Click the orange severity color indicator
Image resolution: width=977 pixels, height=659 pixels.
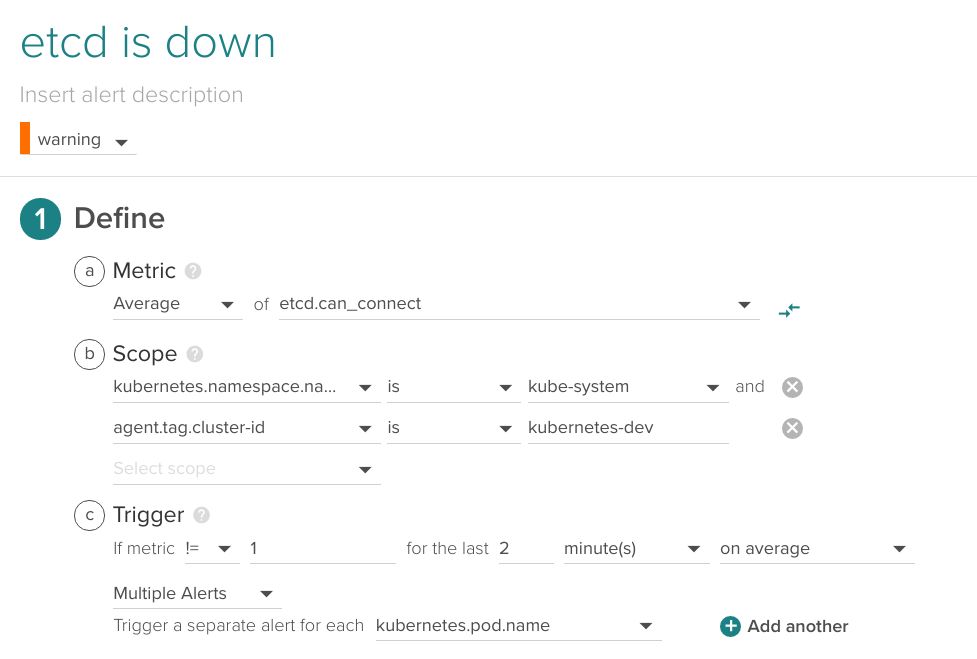pos(25,139)
